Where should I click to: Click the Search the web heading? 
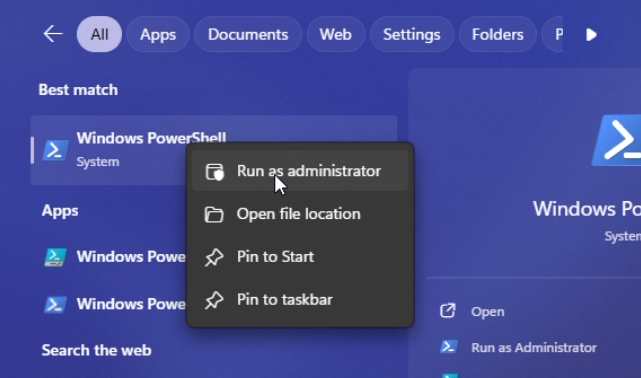coord(96,351)
